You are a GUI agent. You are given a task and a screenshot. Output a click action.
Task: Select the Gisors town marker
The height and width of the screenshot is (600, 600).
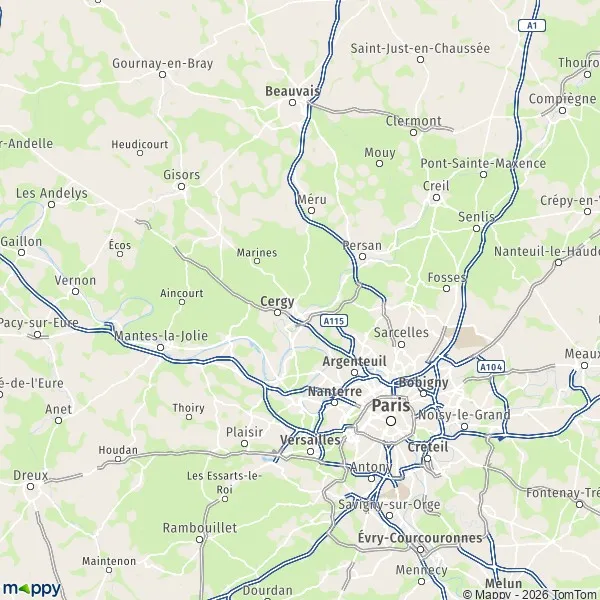181,187
